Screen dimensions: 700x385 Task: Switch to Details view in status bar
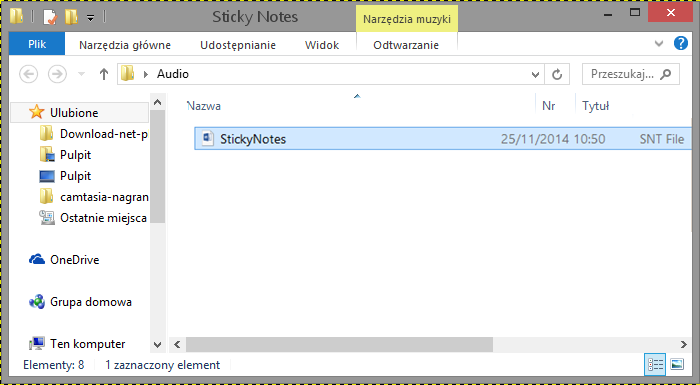(x=655, y=364)
